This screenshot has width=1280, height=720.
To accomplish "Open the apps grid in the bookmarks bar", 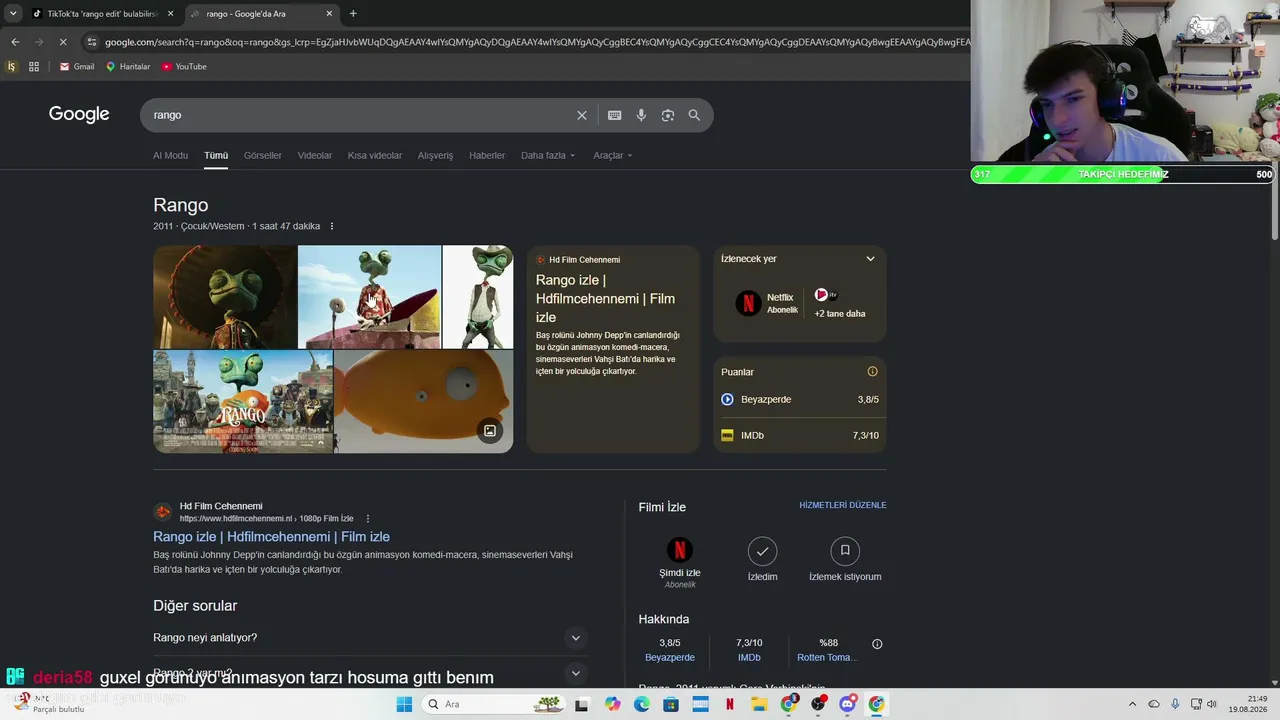I will (x=34, y=67).
